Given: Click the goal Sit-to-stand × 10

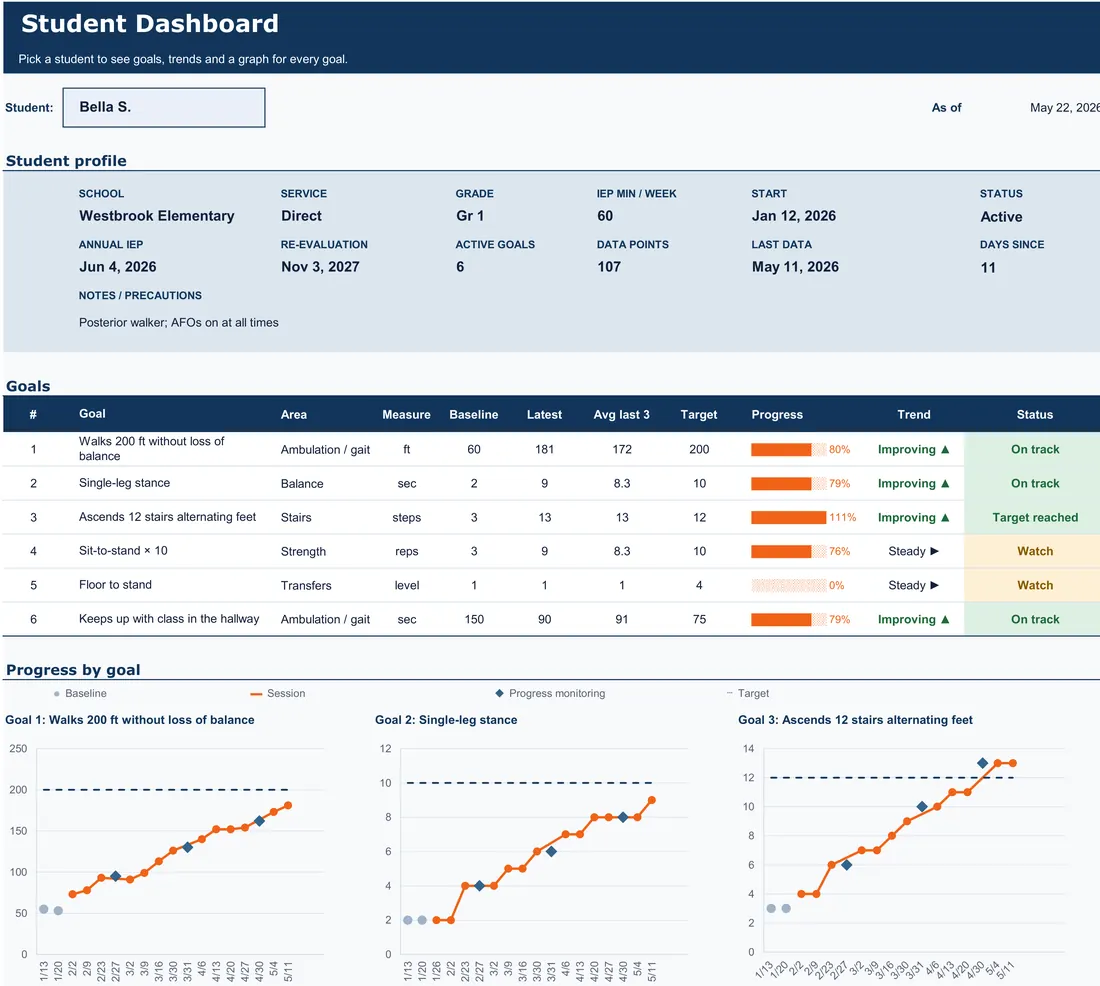Looking at the screenshot, I should tap(123, 551).
